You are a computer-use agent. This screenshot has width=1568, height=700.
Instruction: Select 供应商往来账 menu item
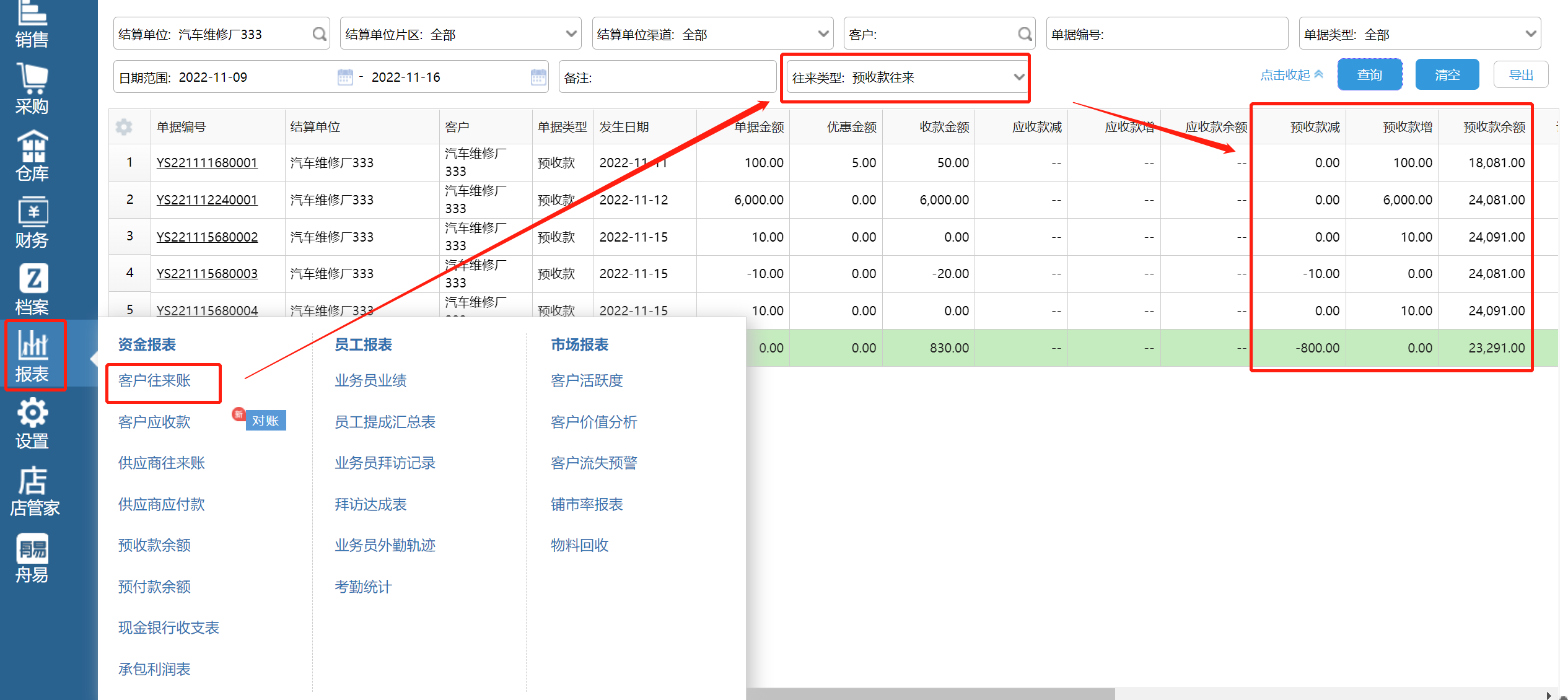click(161, 463)
